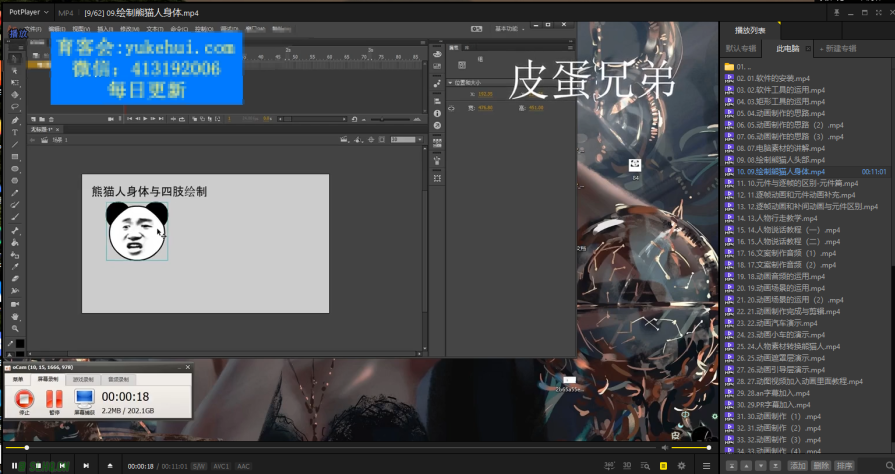Close the 此电脑 playlist tab
The width and height of the screenshot is (895, 474).
808,49
